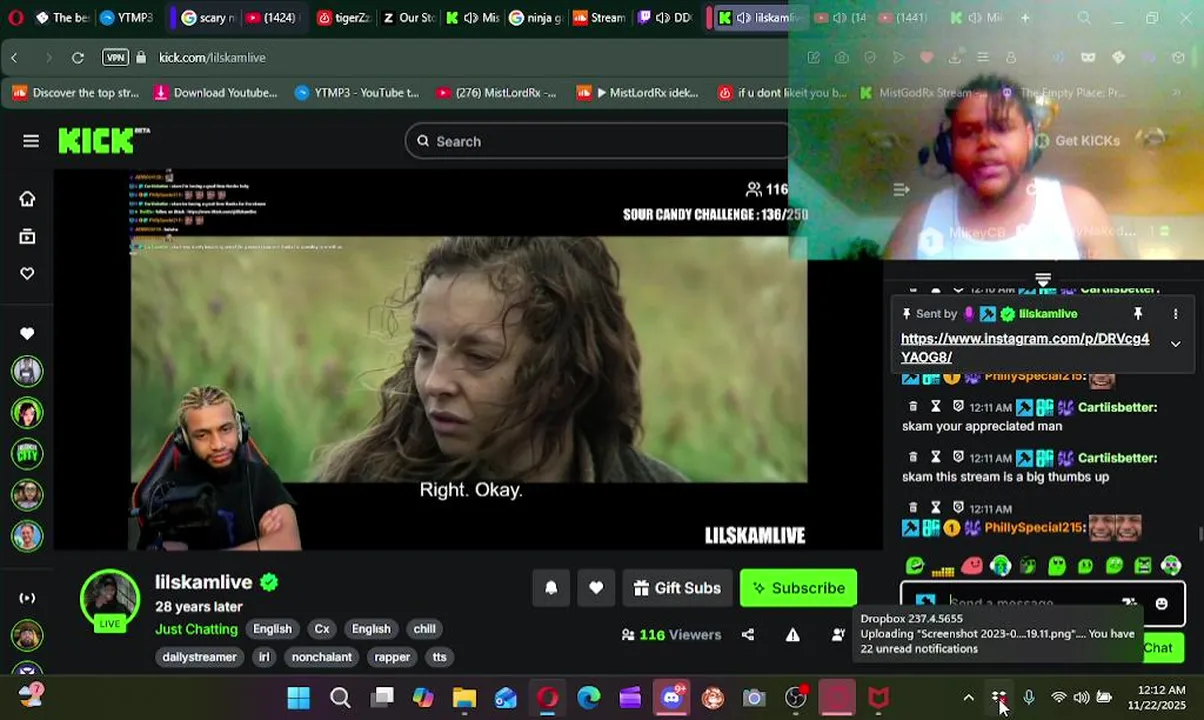Timeout sender of 'big thumbs up' message
The width and height of the screenshot is (1204, 720).
[936, 458]
